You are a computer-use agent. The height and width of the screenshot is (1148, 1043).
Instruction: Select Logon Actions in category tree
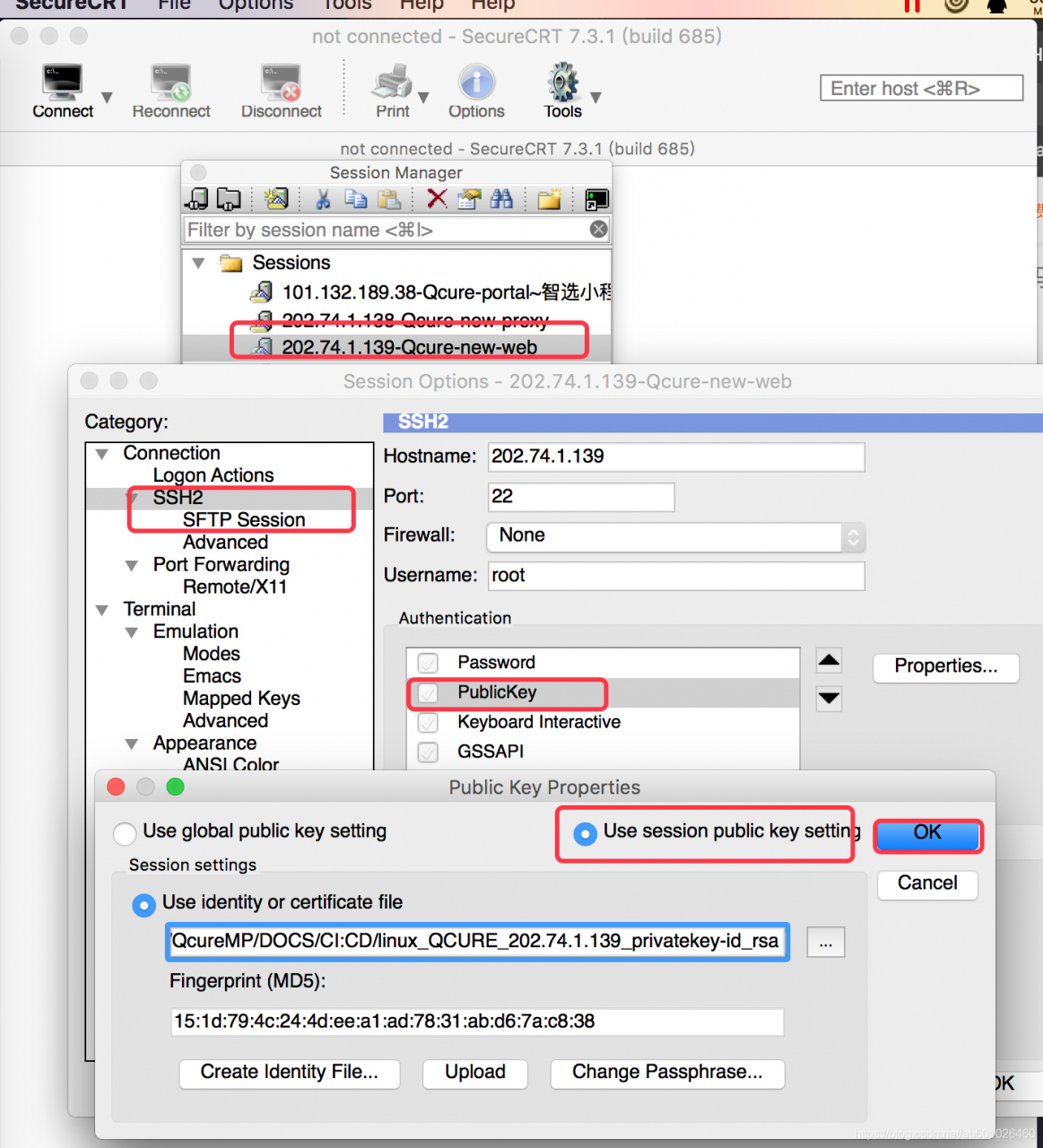click(x=213, y=475)
